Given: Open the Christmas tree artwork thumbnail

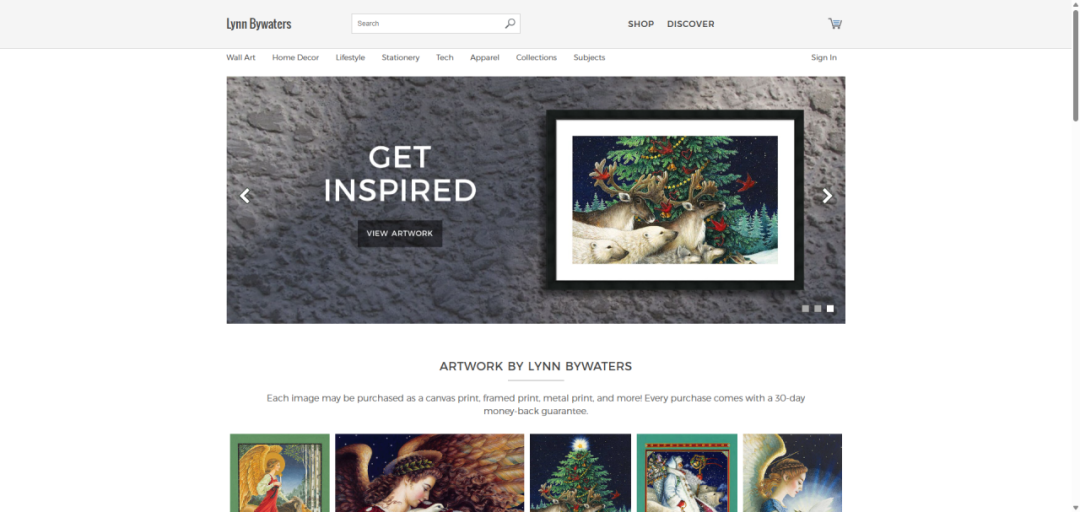Looking at the screenshot, I should pyautogui.click(x=580, y=473).
